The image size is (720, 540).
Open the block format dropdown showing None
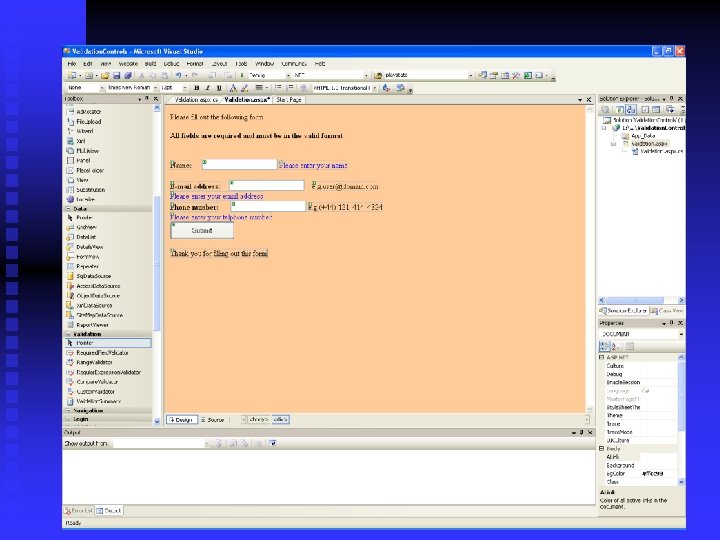[x=101, y=88]
